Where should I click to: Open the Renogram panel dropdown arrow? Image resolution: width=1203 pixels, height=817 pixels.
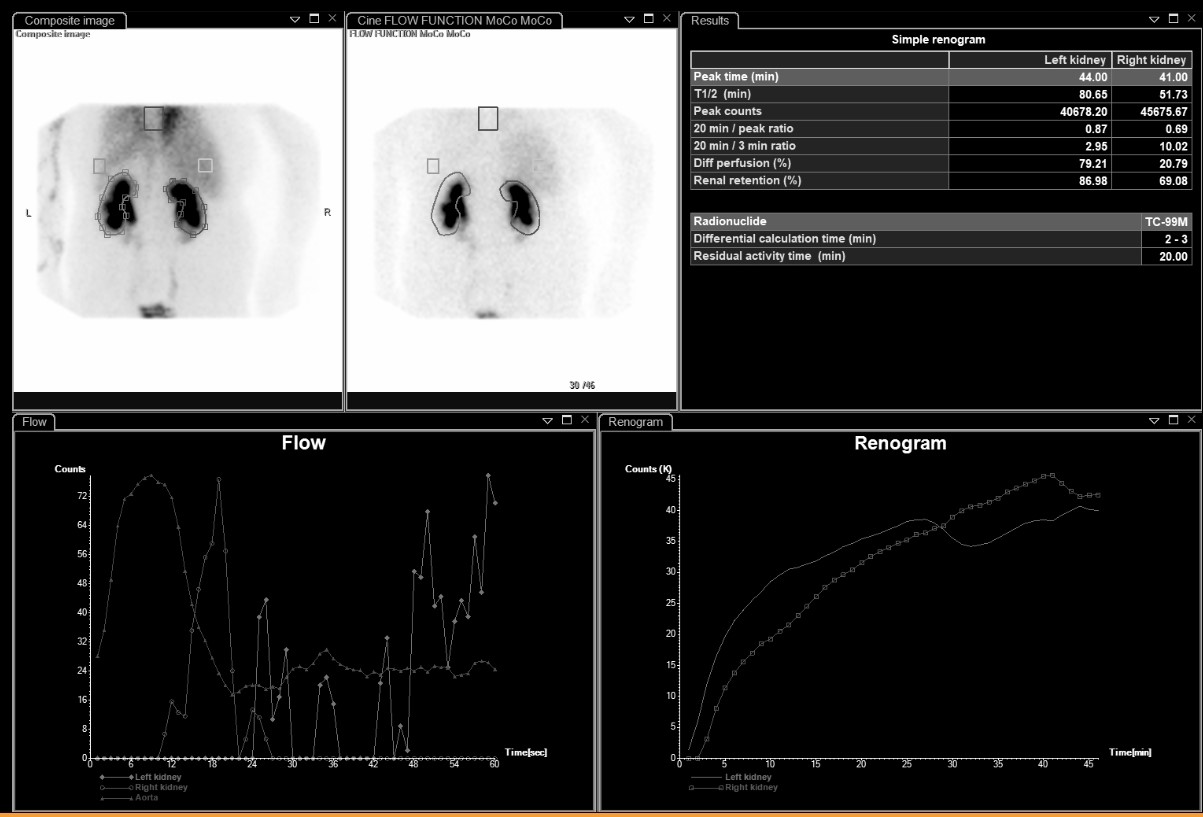(x=1156, y=421)
